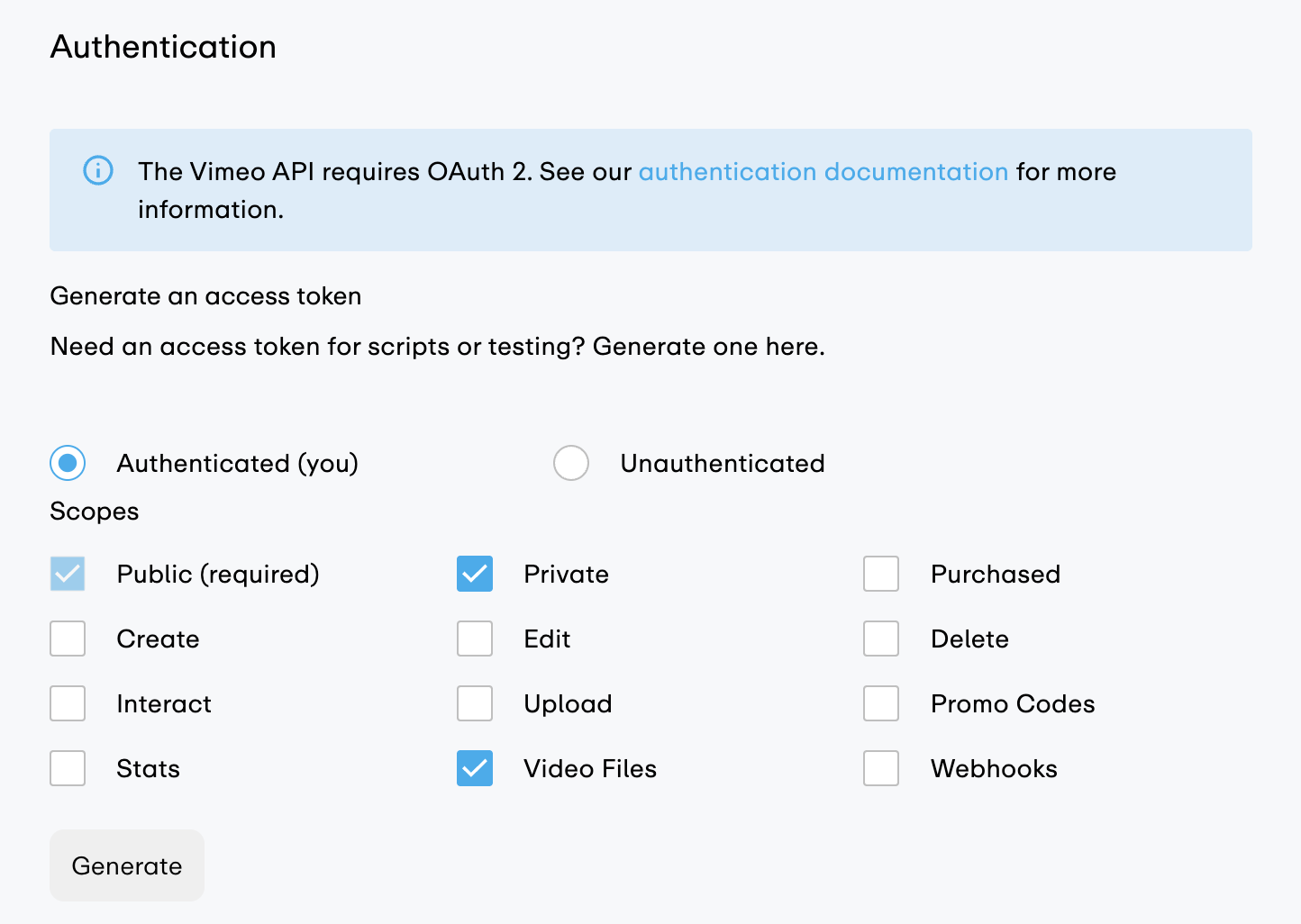The image size is (1301, 924).
Task: Click the blue OAuth 2 notice banner
Action: pos(650,190)
